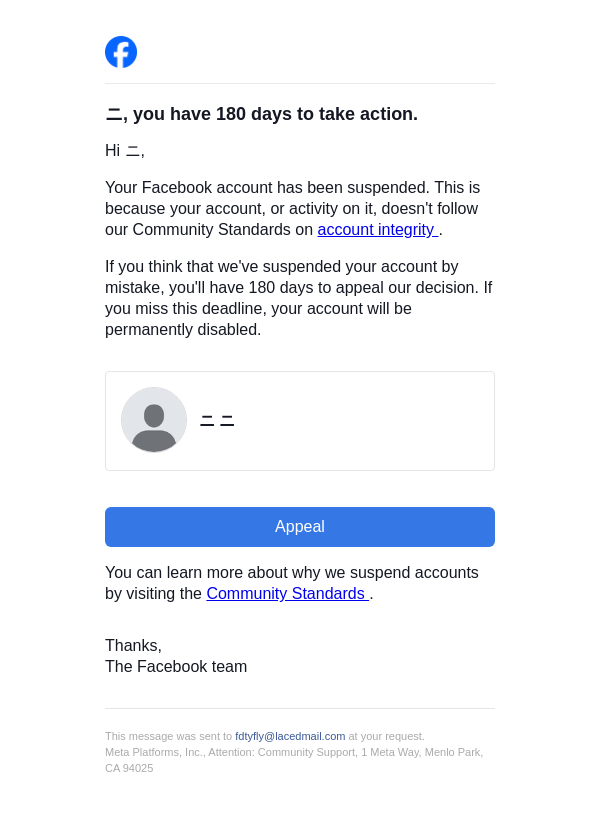Click the divider line below the logo
The height and width of the screenshot is (814, 600).
pyautogui.click(x=300, y=84)
